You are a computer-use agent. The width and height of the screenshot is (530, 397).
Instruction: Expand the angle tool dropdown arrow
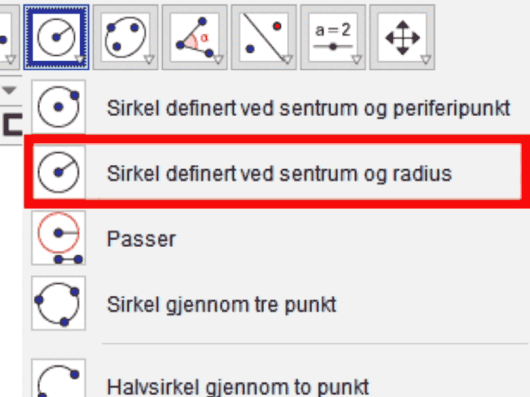coord(219,60)
